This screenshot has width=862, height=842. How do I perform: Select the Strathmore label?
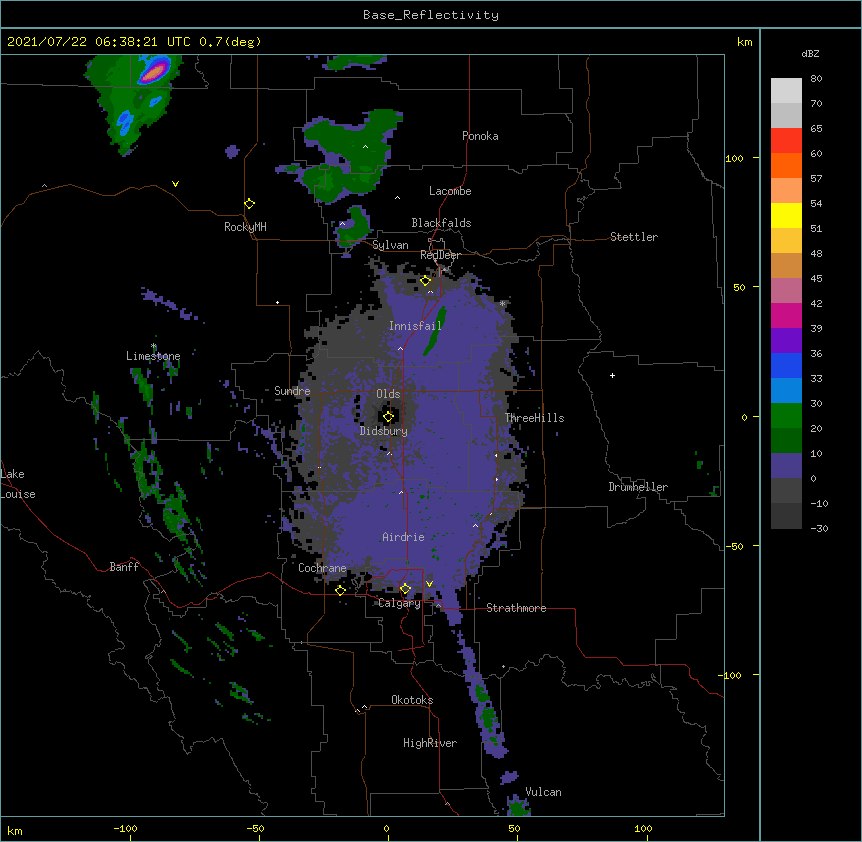516,608
